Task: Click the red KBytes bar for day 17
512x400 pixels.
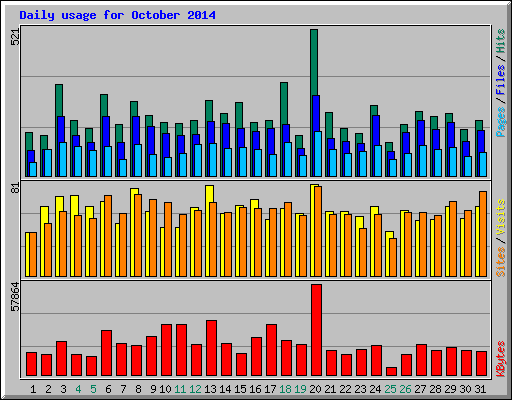Action: point(271,350)
